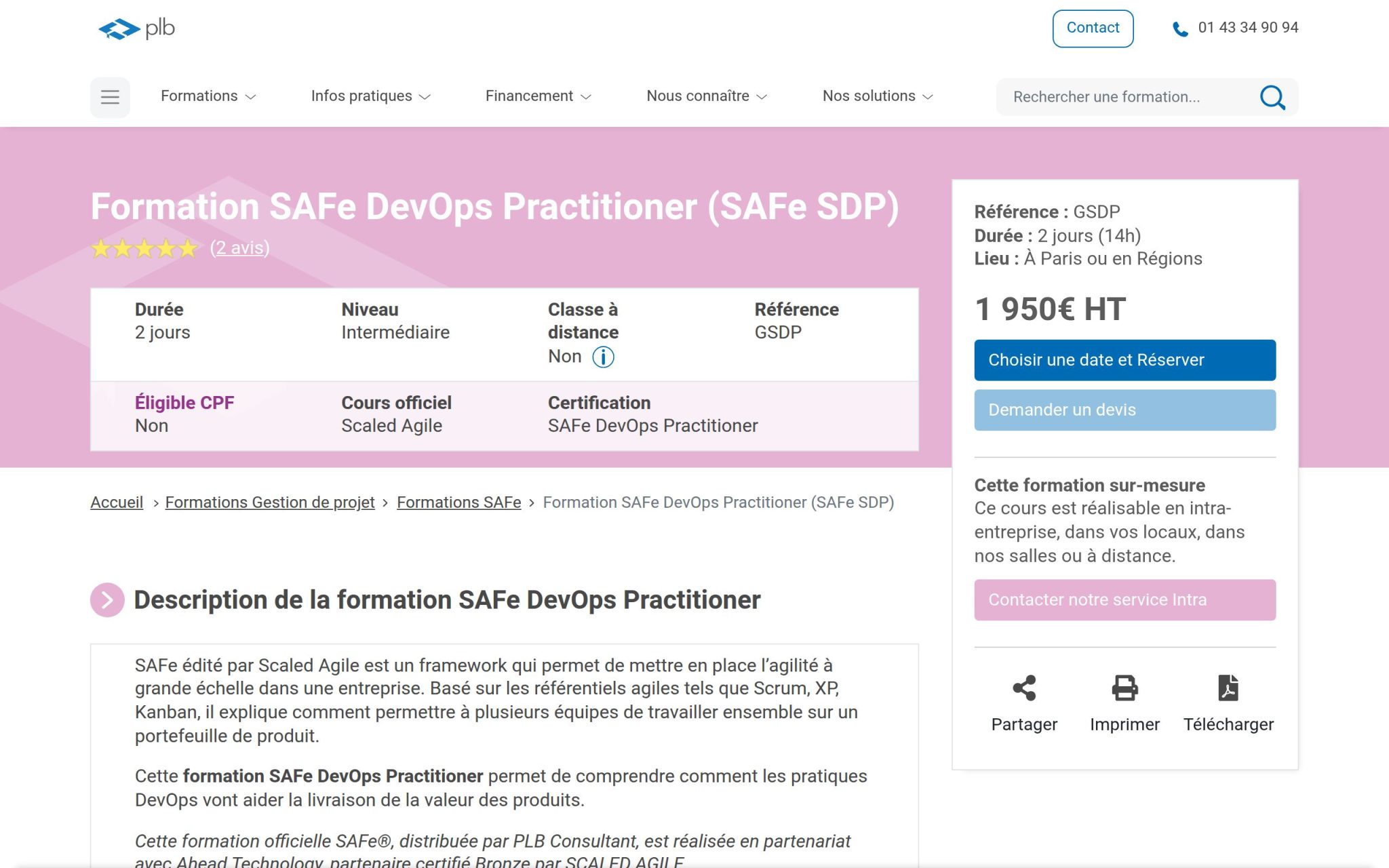Click the Cours officiel Scaled Agile value
1389x868 pixels.
point(391,426)
